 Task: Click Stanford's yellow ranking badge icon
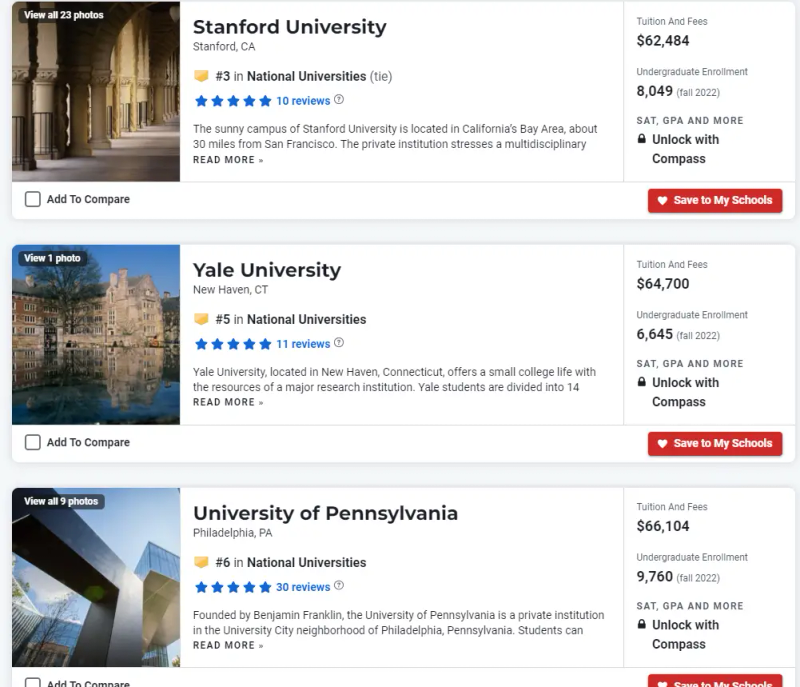201,76
